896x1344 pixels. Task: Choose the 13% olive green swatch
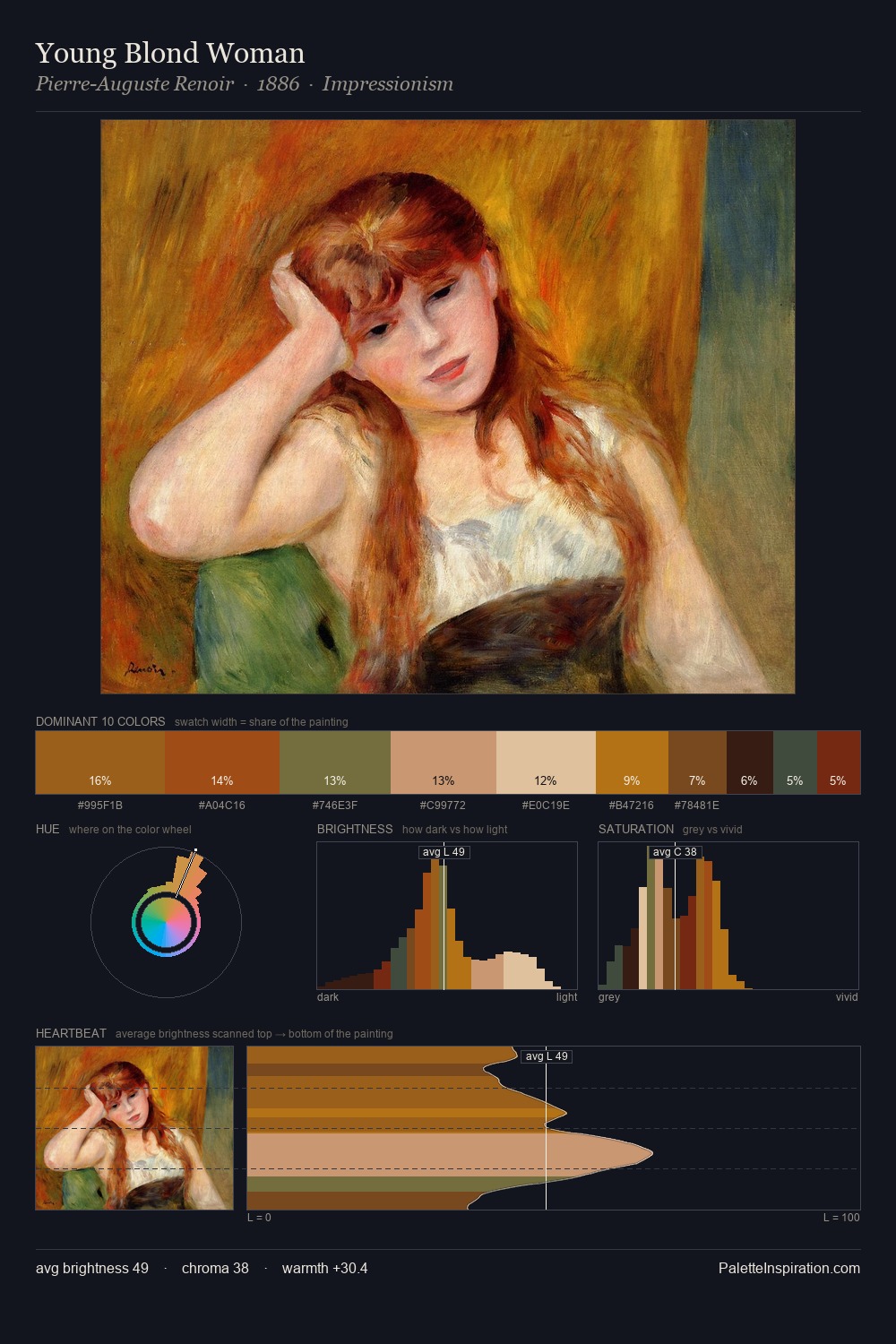335,762
